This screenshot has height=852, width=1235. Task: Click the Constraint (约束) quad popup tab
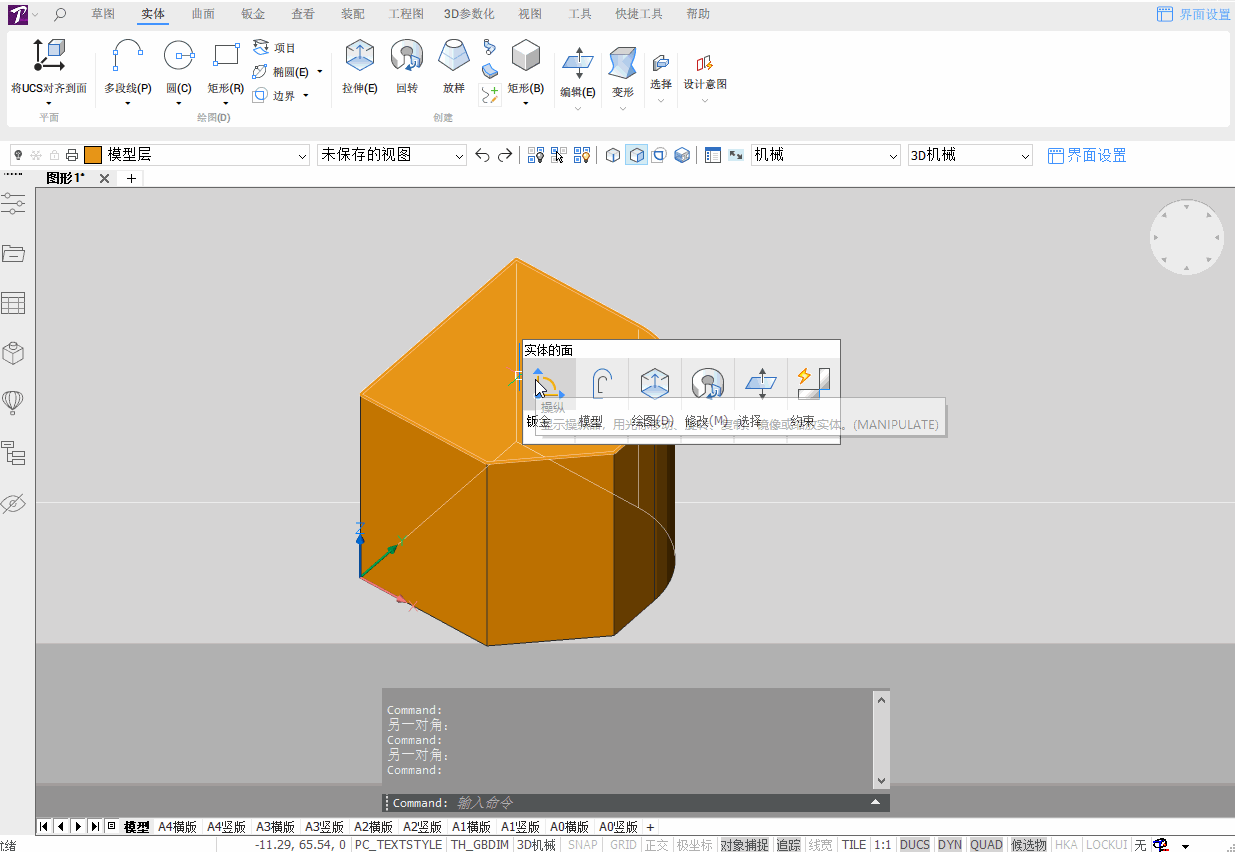pos(802,422)
